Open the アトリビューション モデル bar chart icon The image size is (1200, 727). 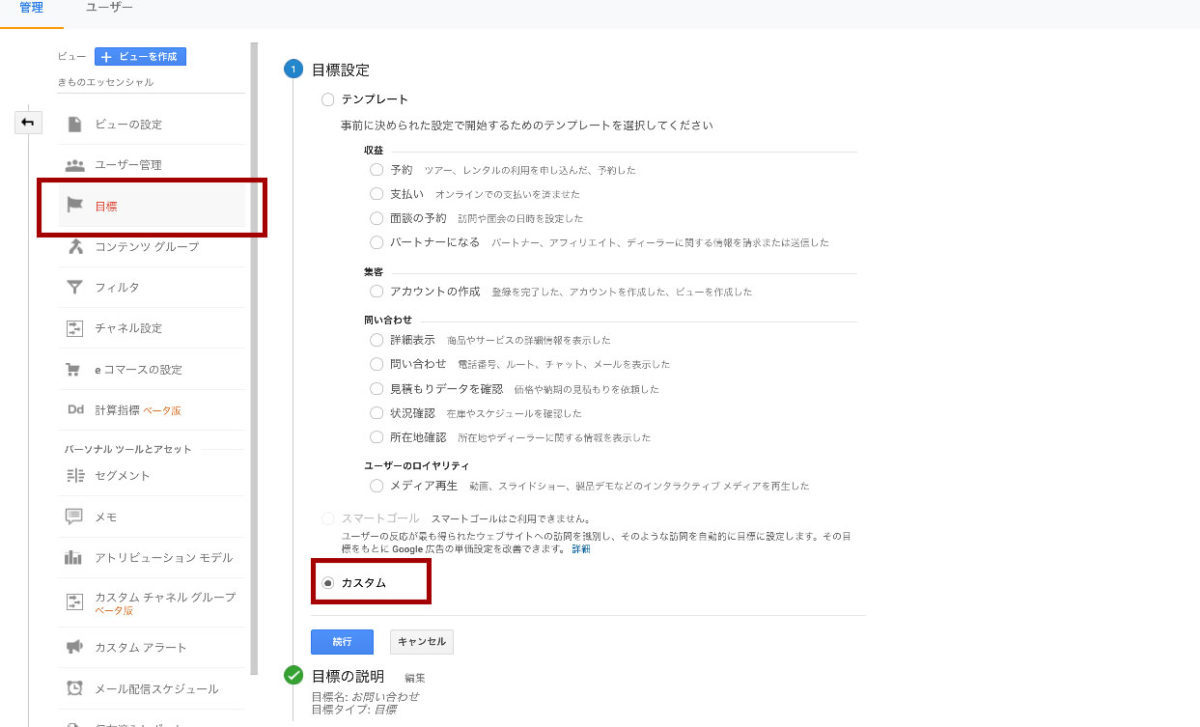click(x=74, y=558)
